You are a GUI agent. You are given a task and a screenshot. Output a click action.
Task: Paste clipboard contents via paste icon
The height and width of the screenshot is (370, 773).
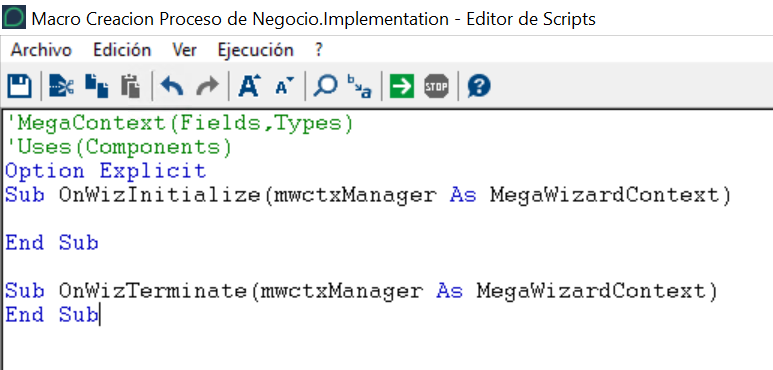pyautogui.click(x=130, y=87)
